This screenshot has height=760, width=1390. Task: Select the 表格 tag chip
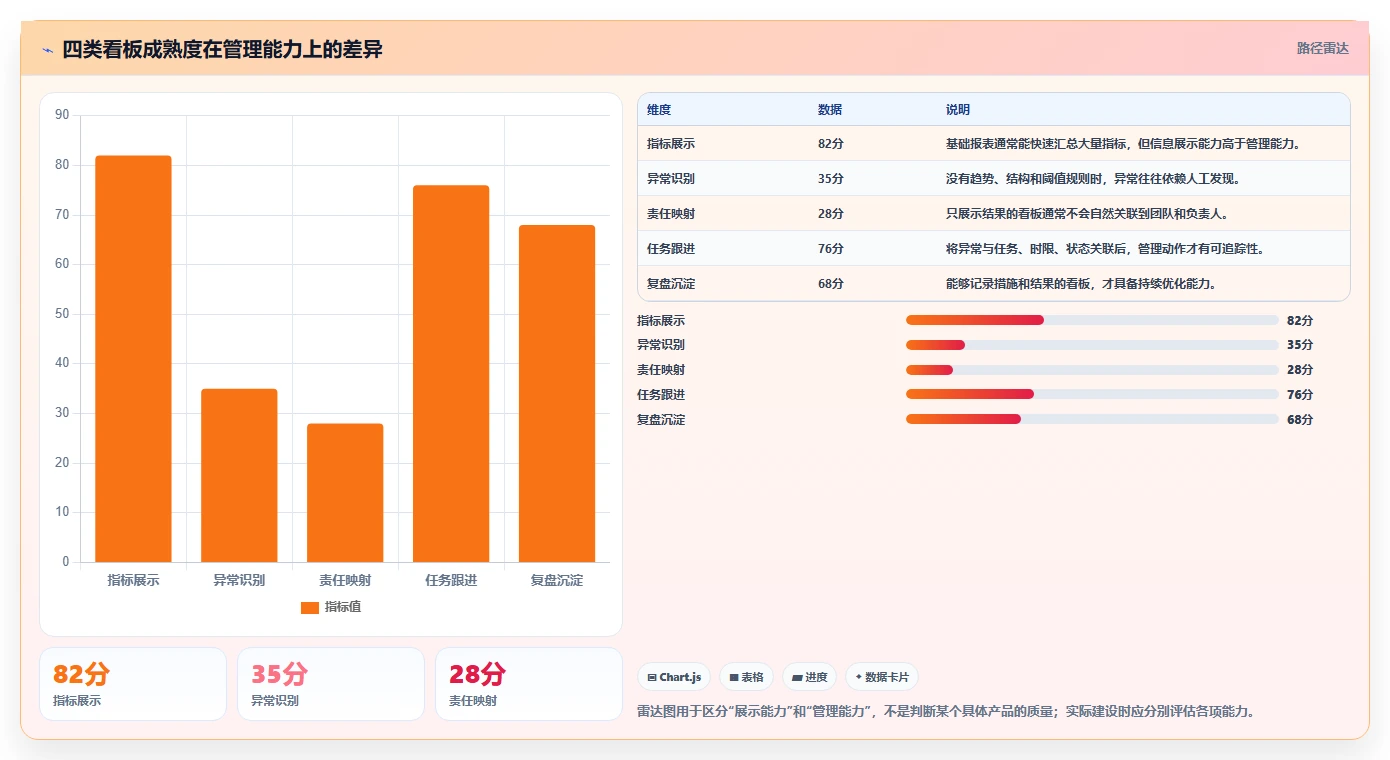point(746,677)
